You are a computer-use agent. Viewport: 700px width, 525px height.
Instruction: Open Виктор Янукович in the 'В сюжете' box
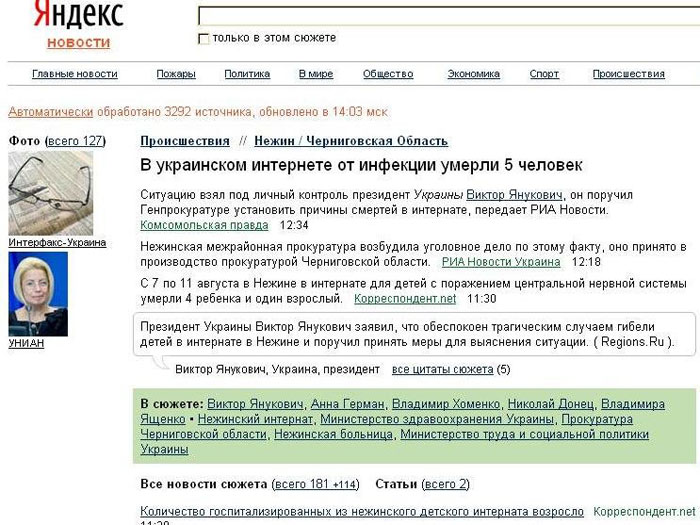point(255,404)
